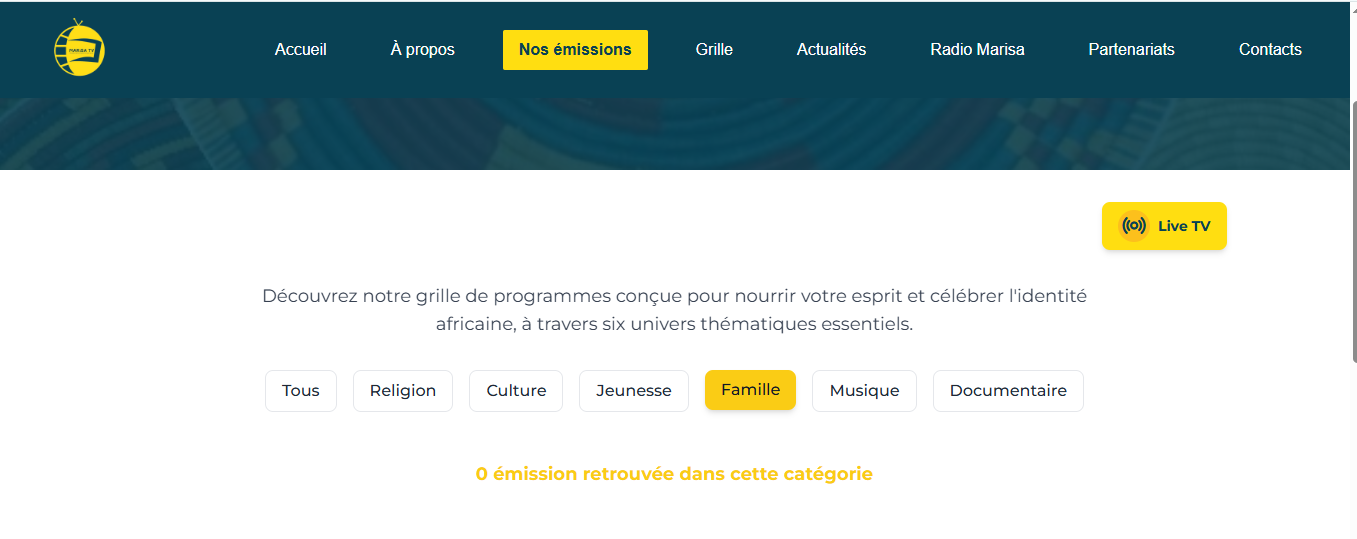The width and height of the screenshot is (1357, 539).
Task: Open the Grille page
Action: 714,50
